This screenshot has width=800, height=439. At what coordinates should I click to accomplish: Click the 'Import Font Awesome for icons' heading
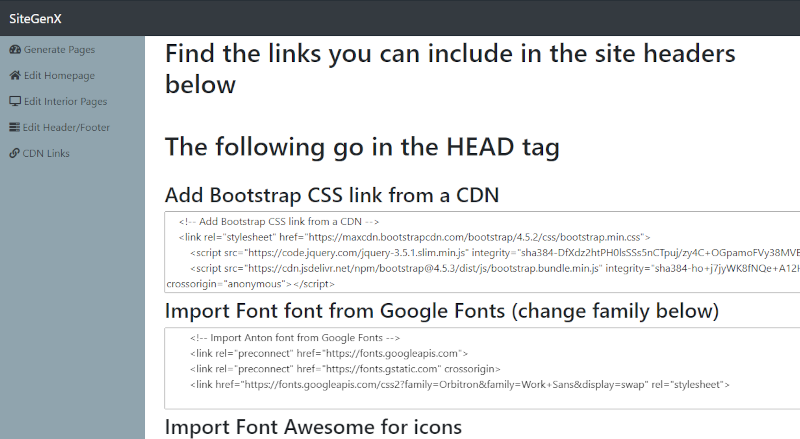tap(313, 427)
